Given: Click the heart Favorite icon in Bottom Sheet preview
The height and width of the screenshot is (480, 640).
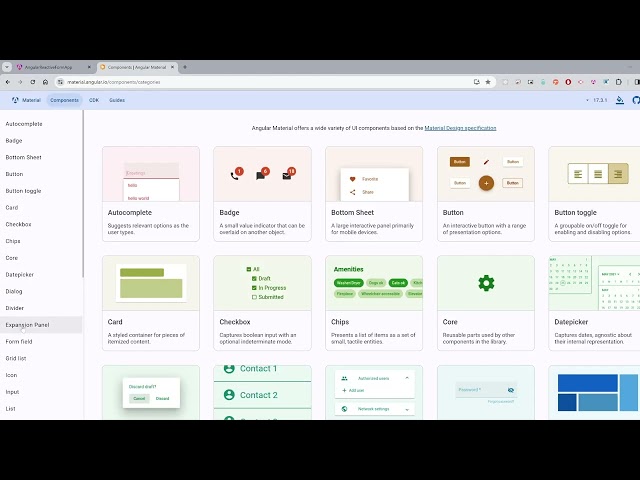Looking at the screenshot, I should coord(352,179).
